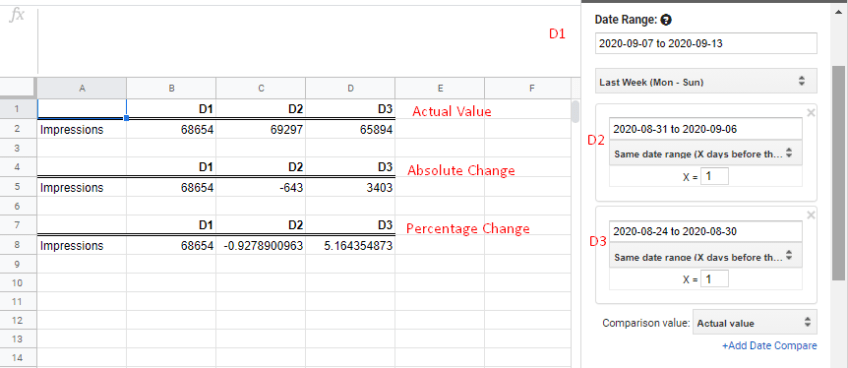This screenshot has width=848, height=368.
Task: Click the cell with value -643
Action: pos(261,188)
